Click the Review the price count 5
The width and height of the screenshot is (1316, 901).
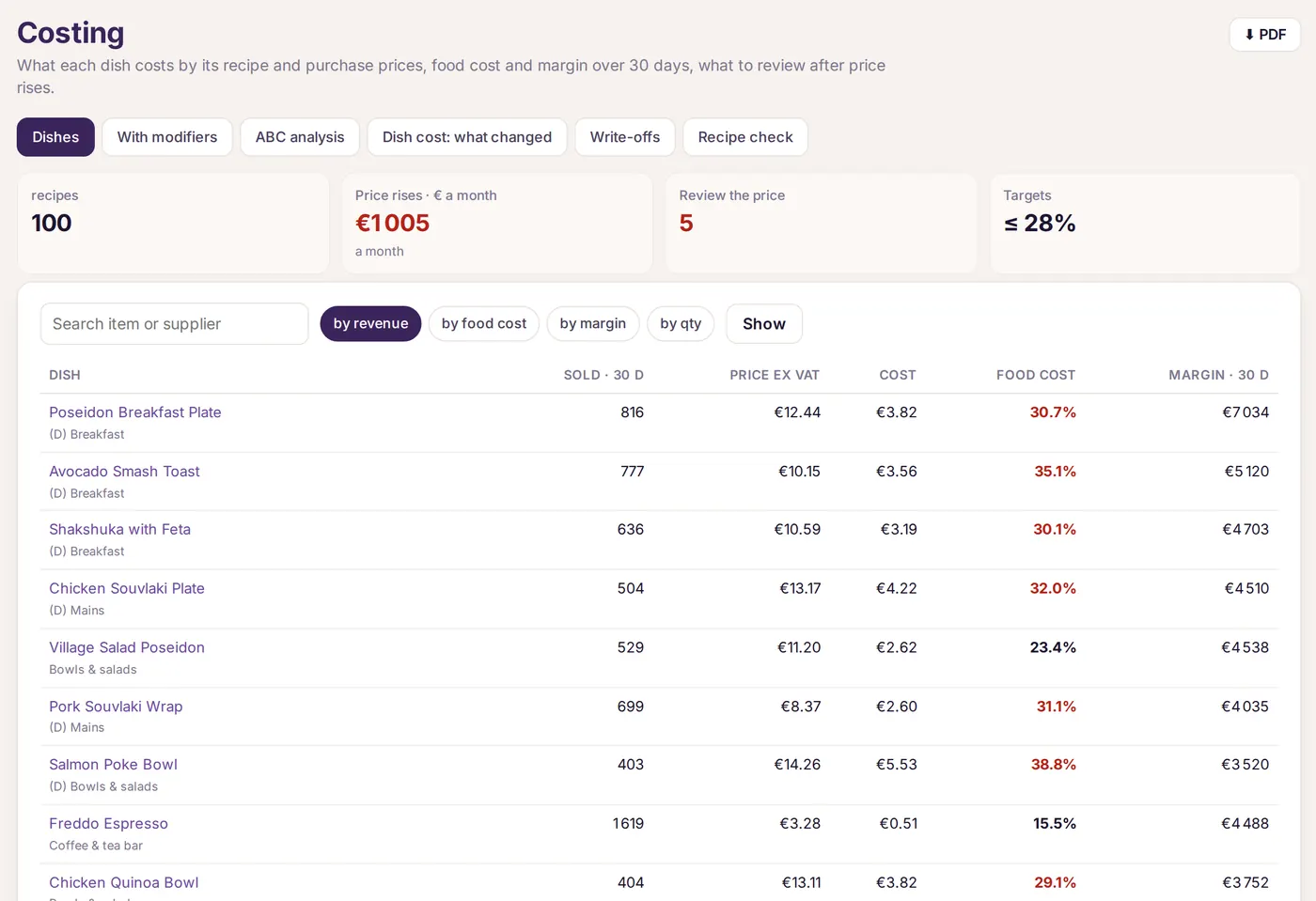click(x=686, y=224)
